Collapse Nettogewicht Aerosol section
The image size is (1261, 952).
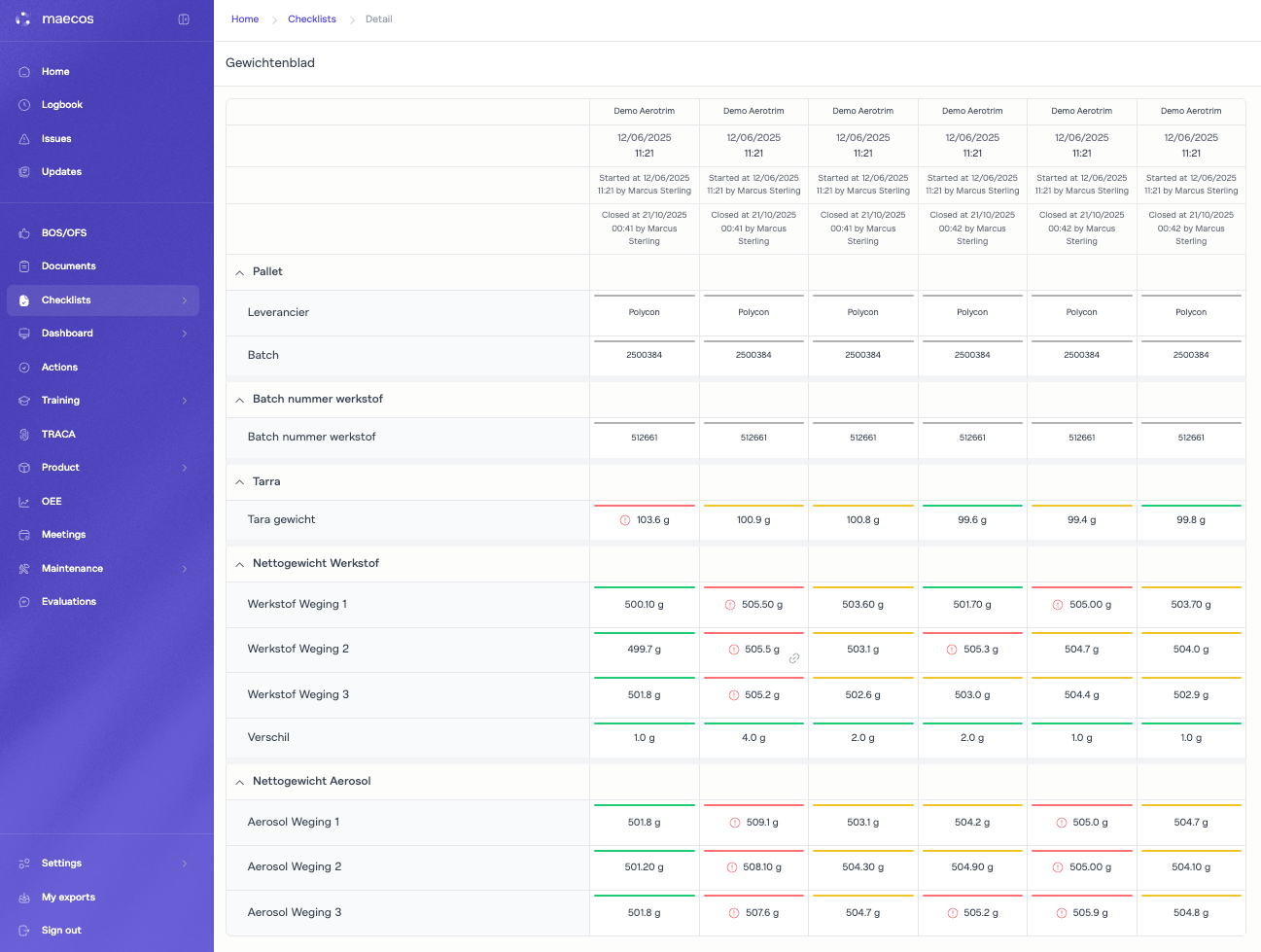[240, 782]
